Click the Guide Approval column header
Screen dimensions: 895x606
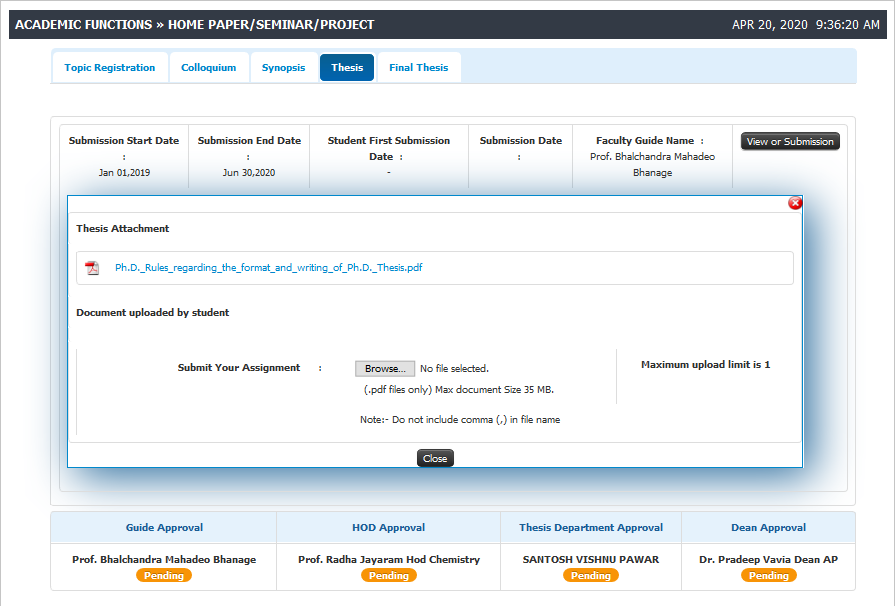(164, 527)
